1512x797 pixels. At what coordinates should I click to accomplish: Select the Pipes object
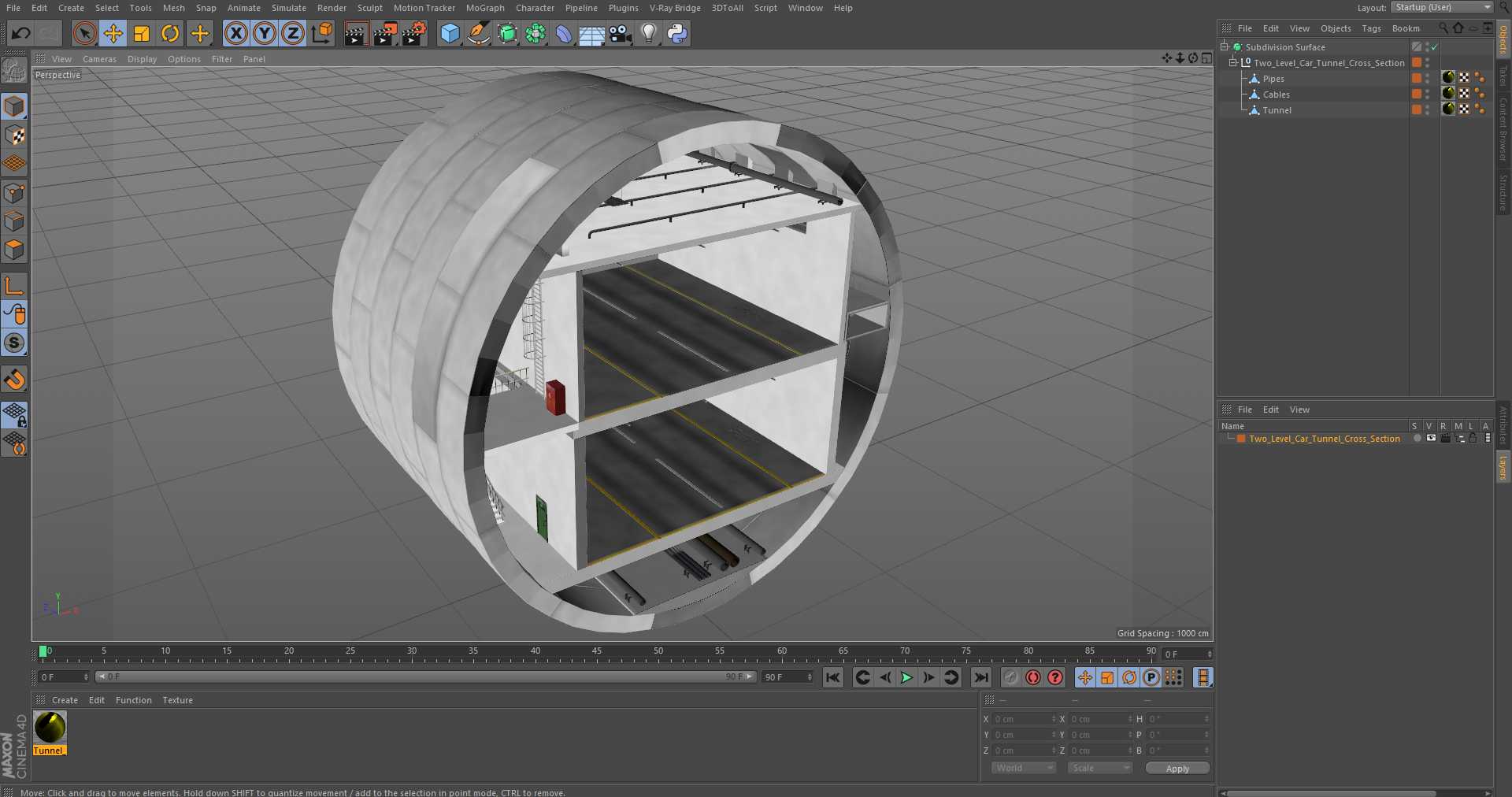[x=1273, y=79]
